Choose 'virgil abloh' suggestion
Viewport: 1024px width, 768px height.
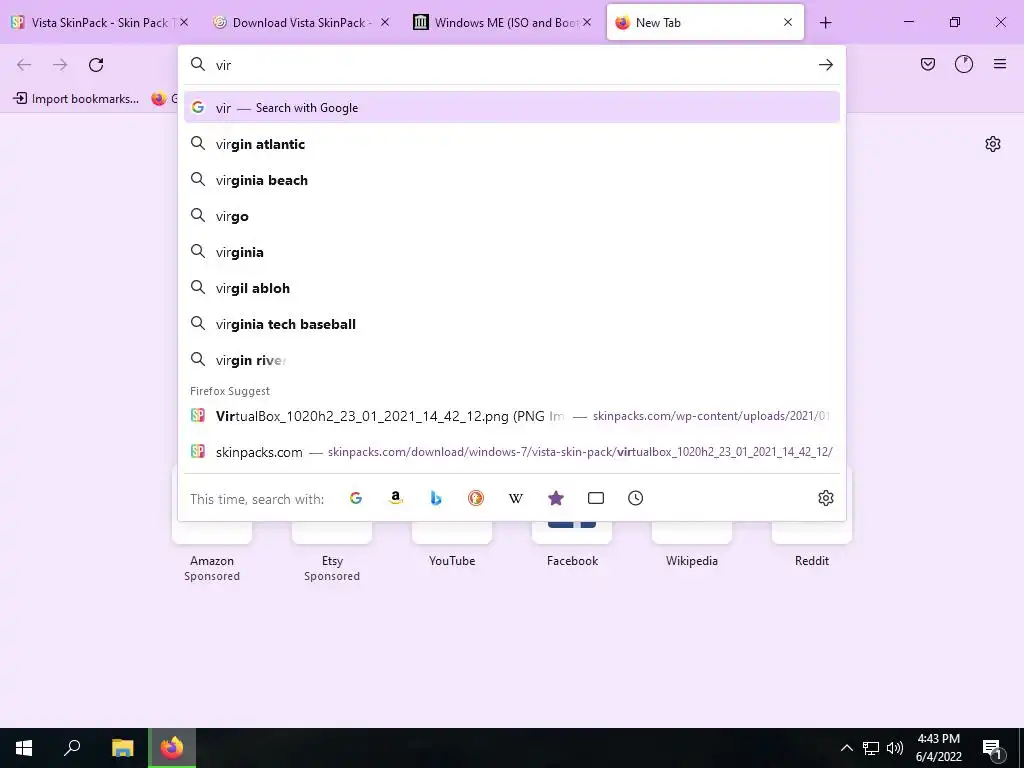tap(512, 288)
